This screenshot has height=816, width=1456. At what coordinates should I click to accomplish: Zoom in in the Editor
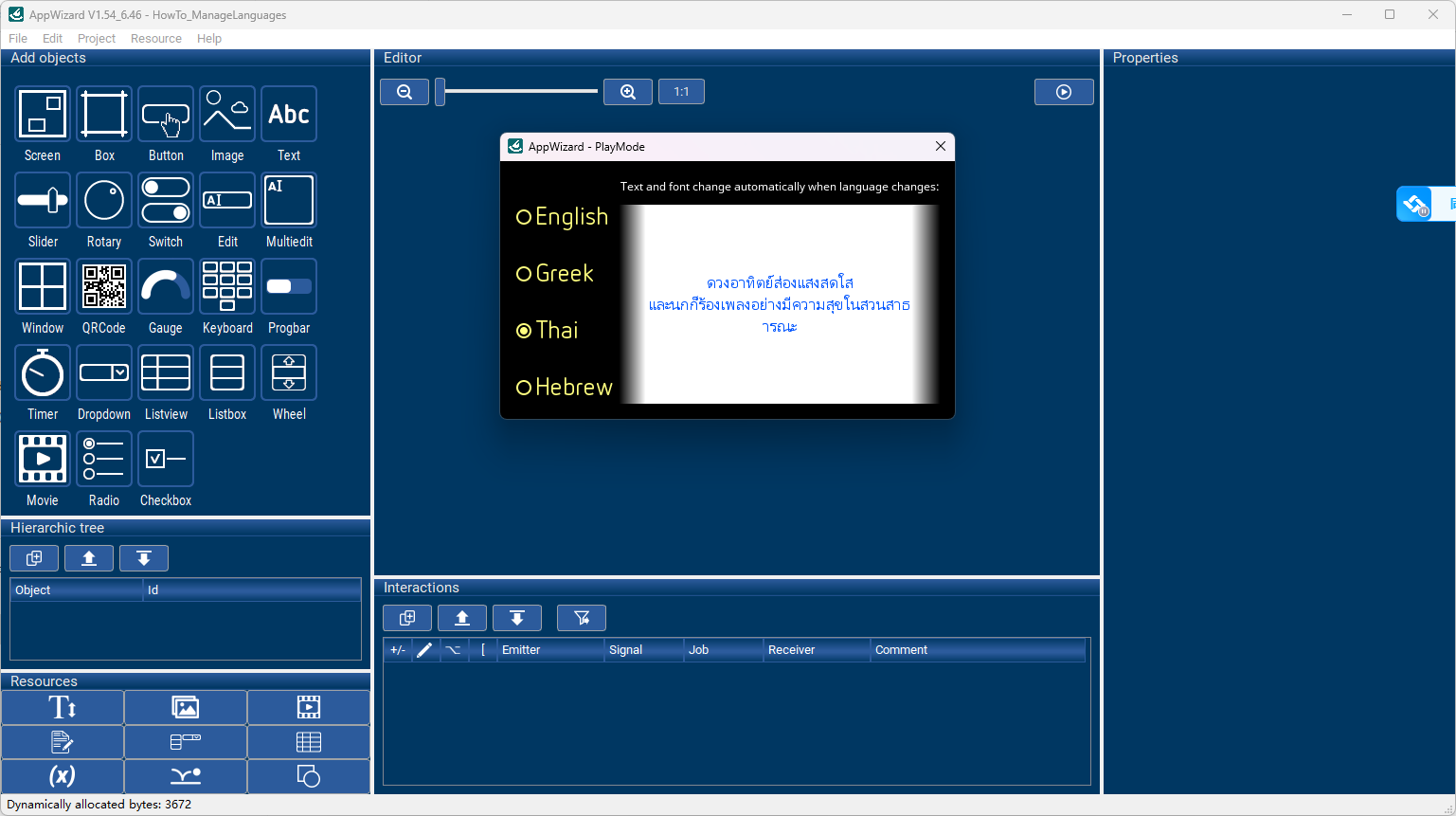(x=628, y=92)
